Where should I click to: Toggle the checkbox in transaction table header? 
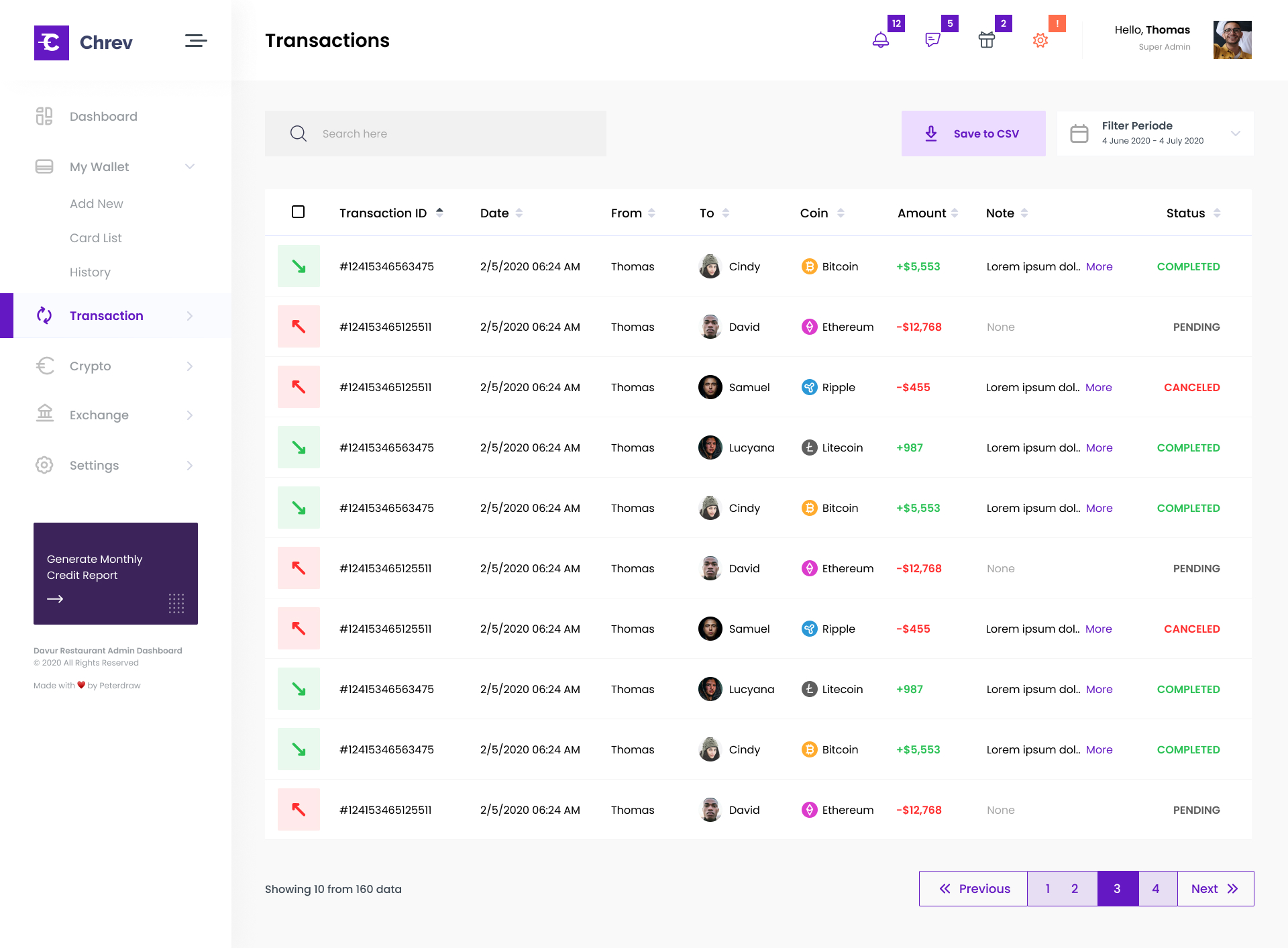[298, 212]
